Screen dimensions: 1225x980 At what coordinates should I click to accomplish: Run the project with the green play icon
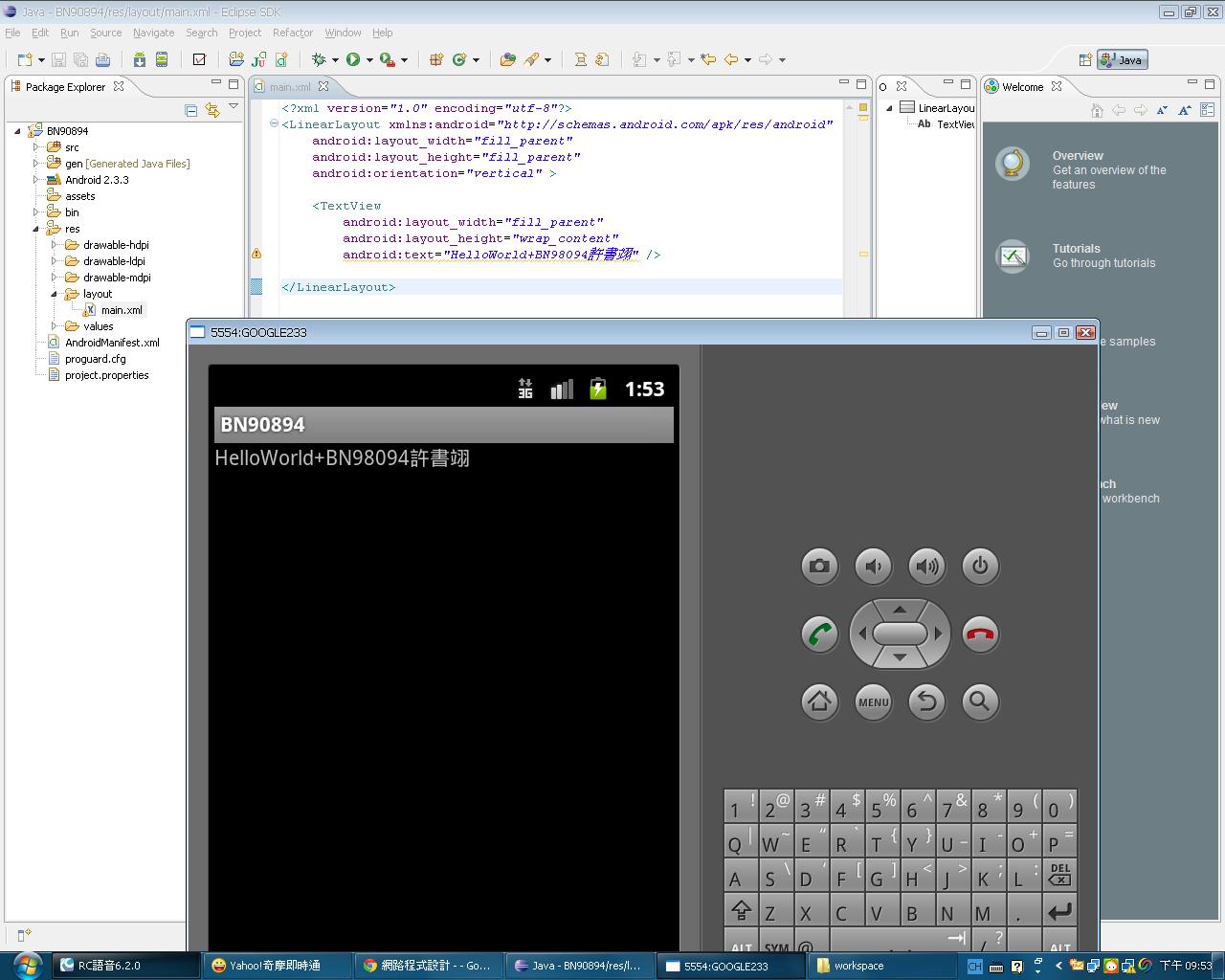click(x=353, y=59)
